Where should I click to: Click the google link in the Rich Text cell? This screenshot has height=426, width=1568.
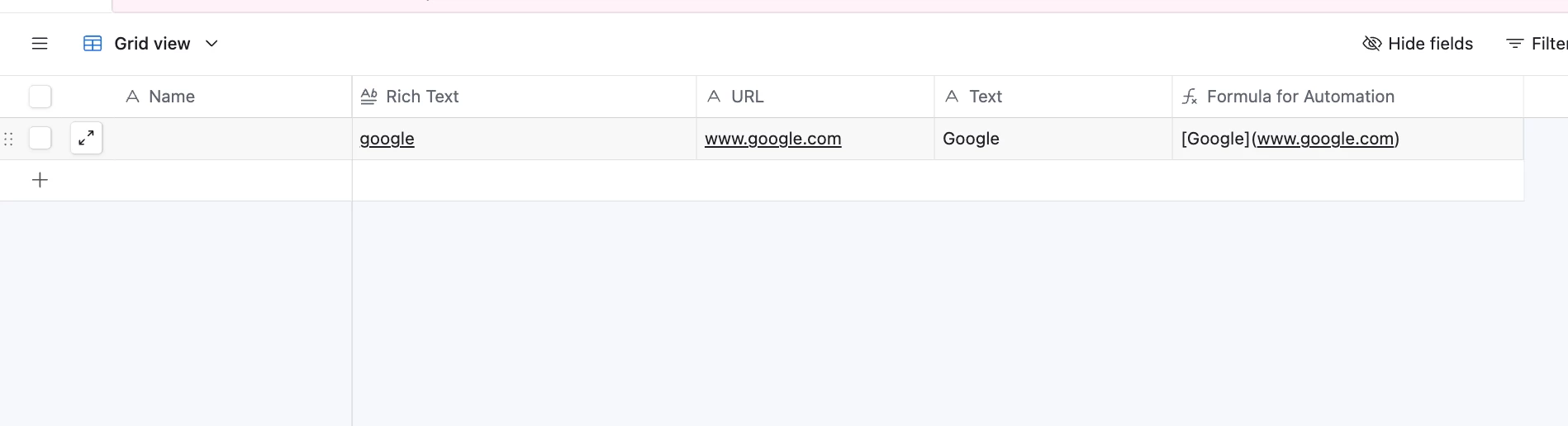click(x=387, y=139)
